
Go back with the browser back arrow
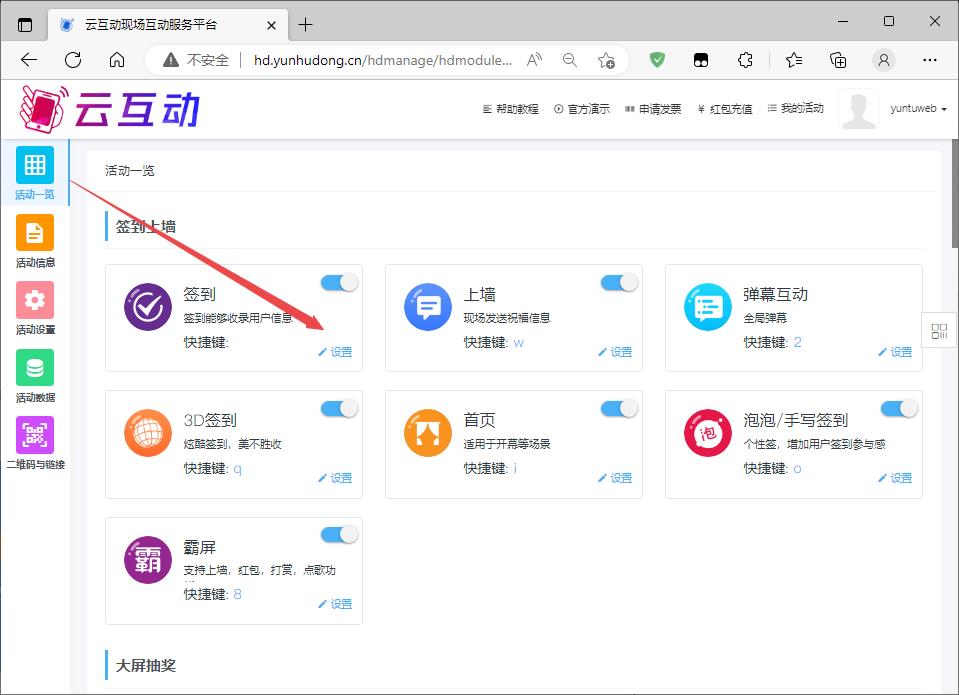click(x=29, y=60)
